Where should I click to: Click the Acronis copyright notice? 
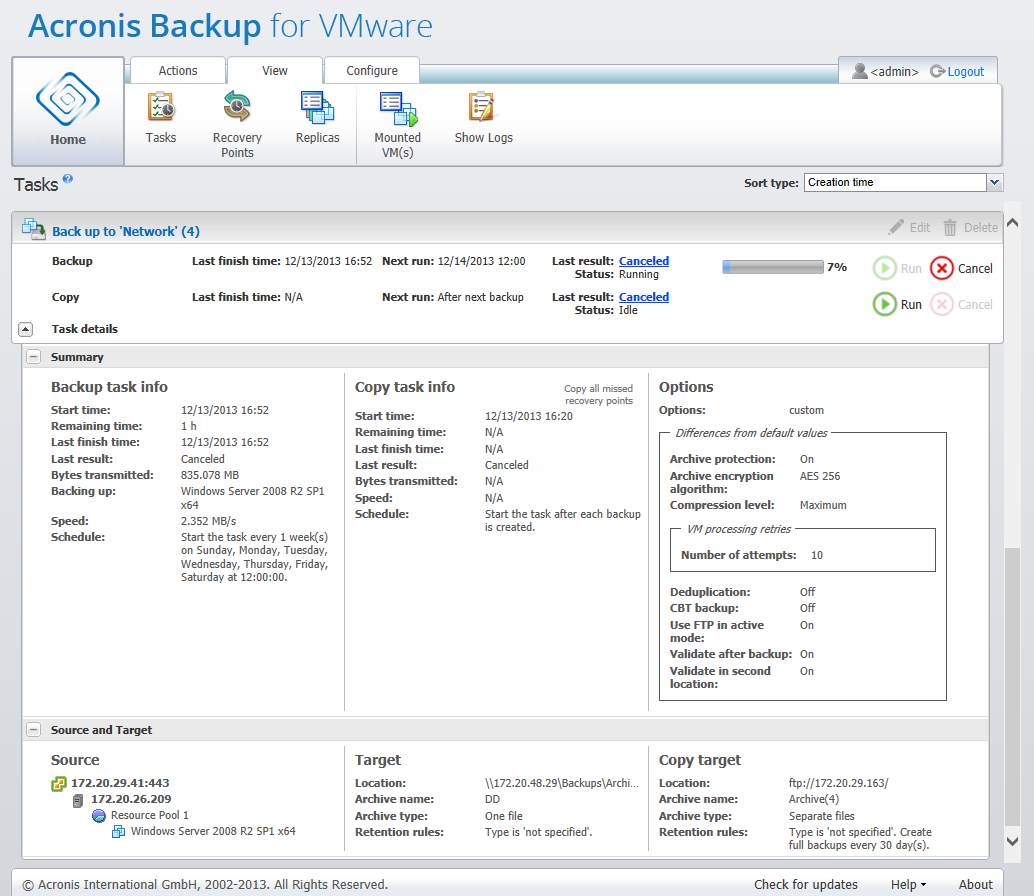click(x=206, y=885)
